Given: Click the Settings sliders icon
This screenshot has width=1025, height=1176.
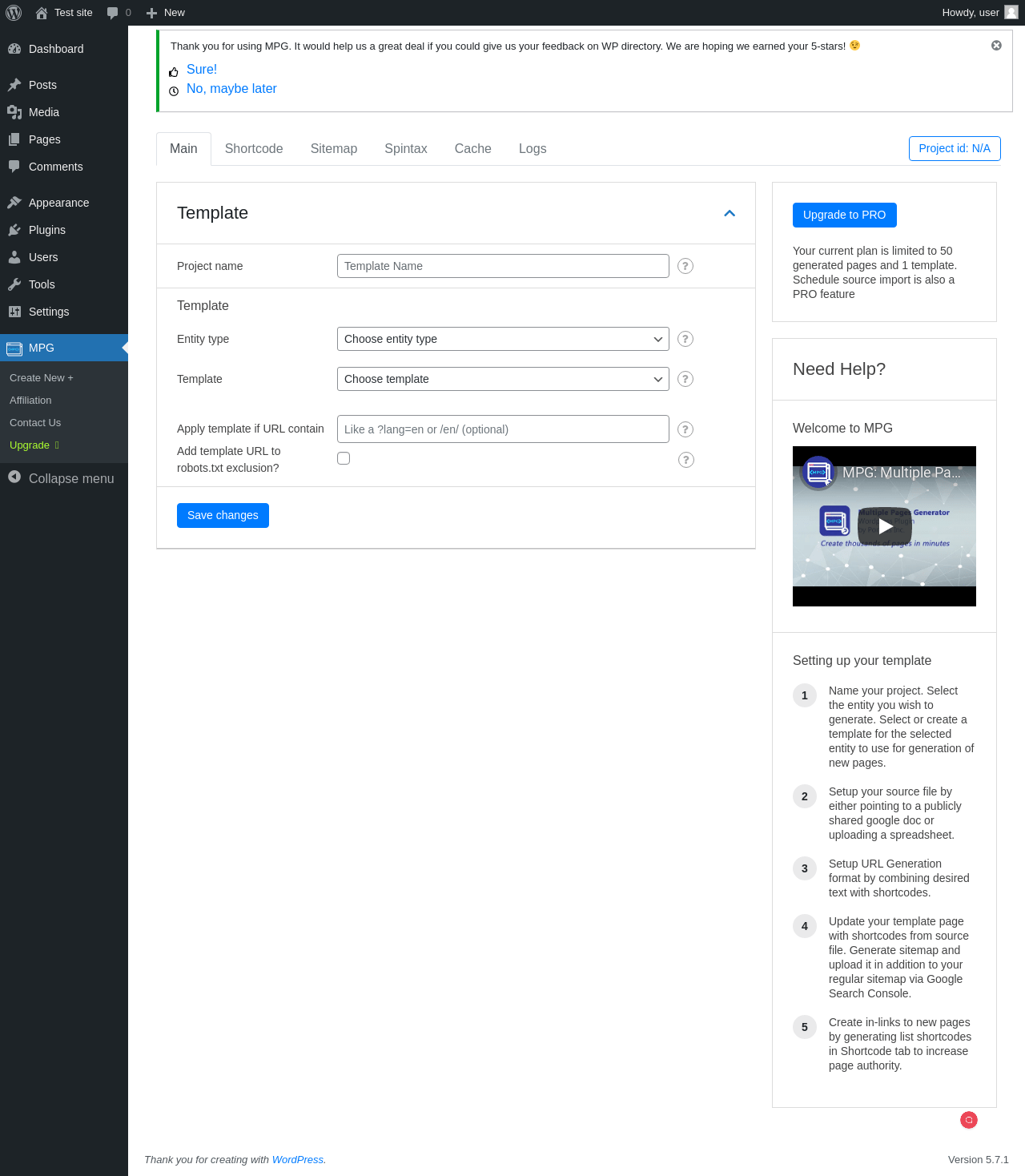Looking at the screenshot, I should pyautogui.click(x=14, y=312).
